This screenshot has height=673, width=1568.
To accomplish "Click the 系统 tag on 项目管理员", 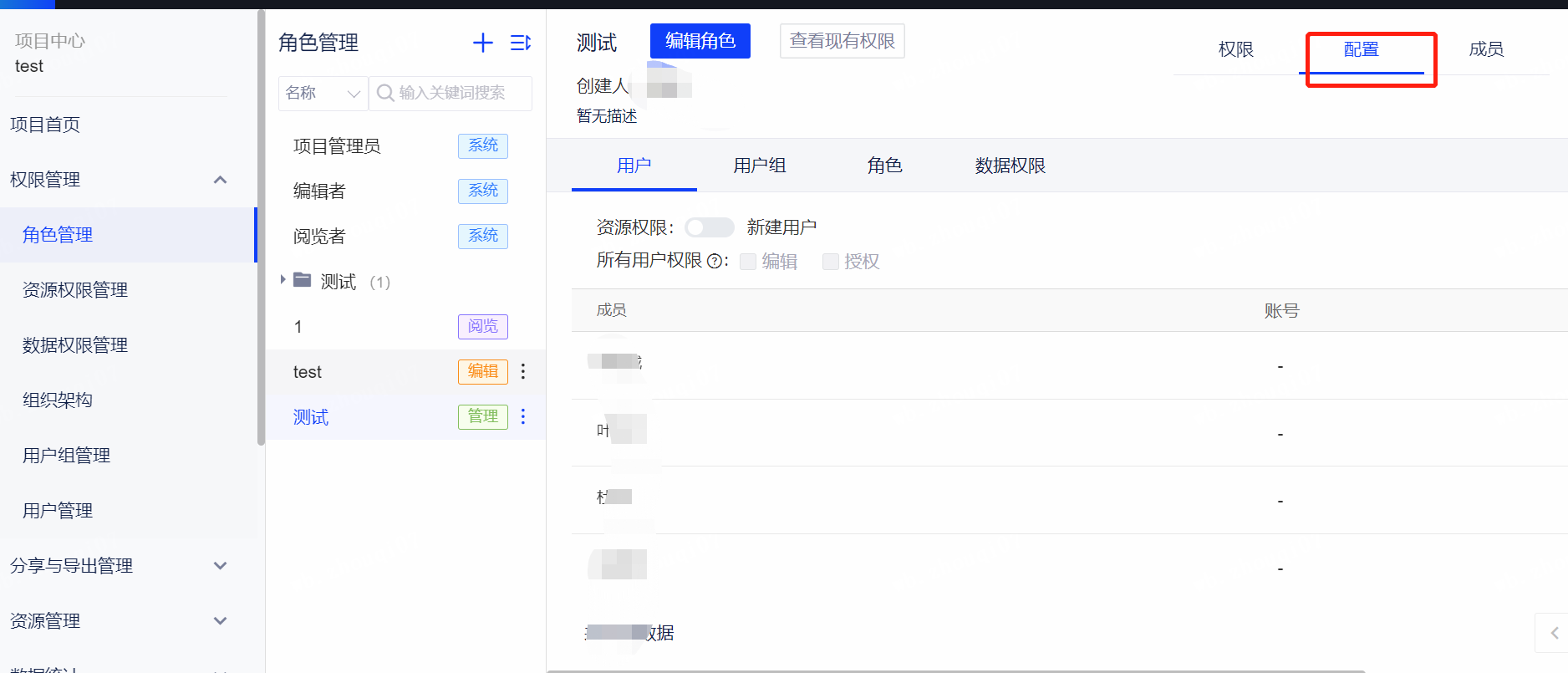I will [483, 145].
